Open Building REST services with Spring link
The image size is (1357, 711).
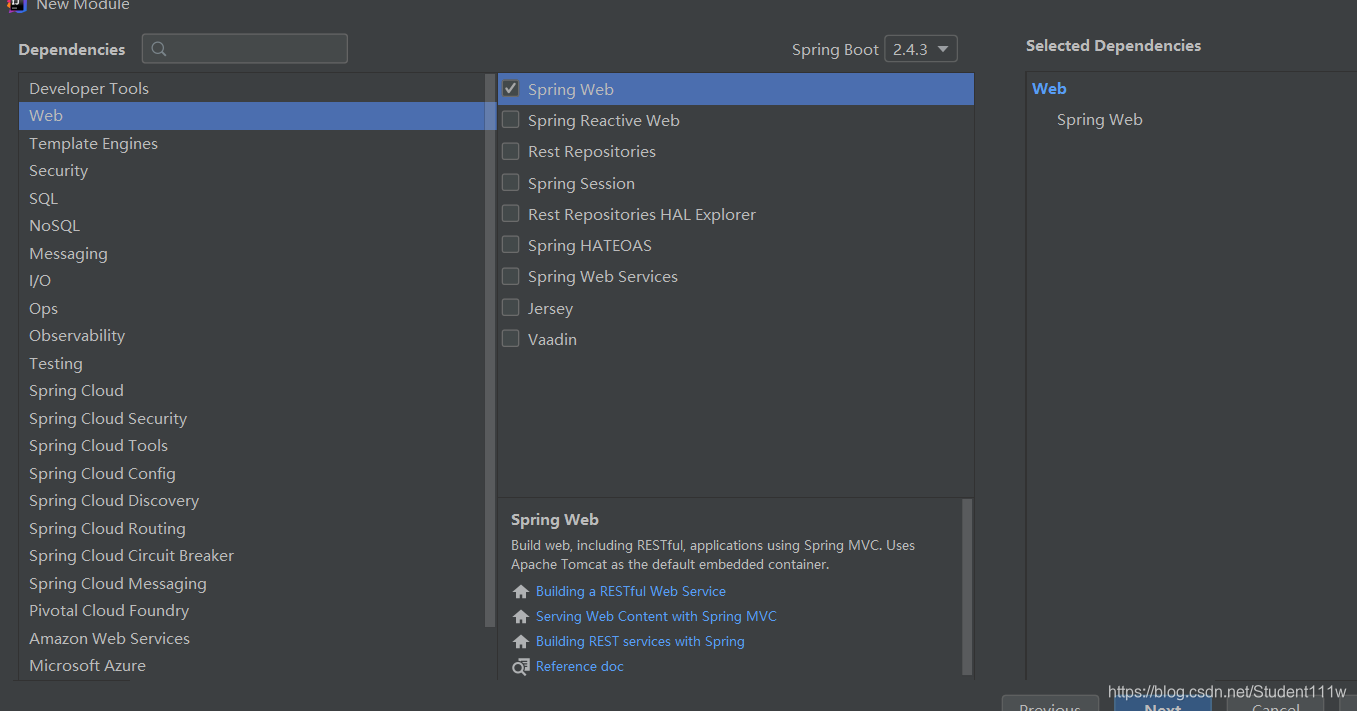pos(640,642)
